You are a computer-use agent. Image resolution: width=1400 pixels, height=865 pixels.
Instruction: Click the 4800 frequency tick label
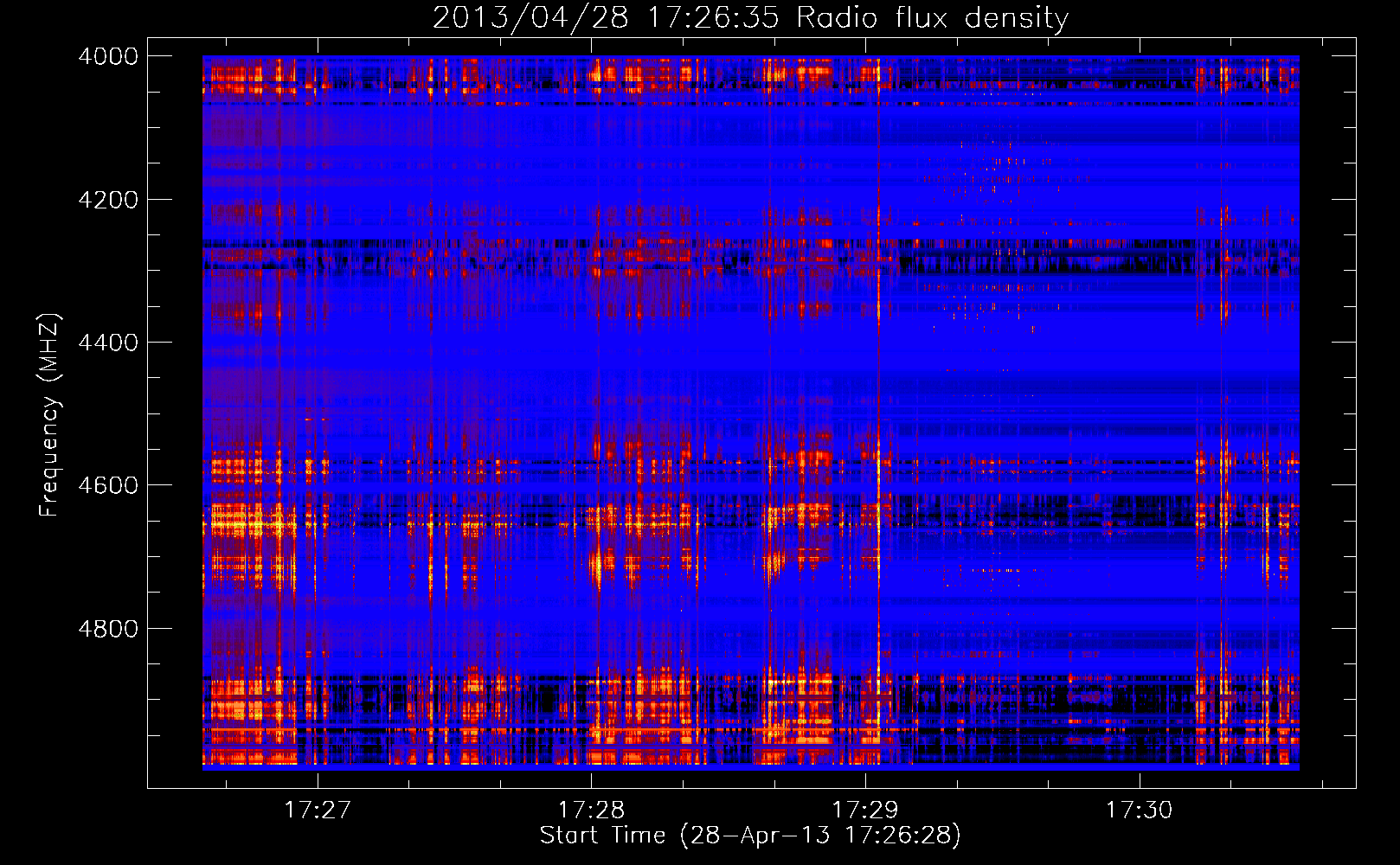point(108,629)
